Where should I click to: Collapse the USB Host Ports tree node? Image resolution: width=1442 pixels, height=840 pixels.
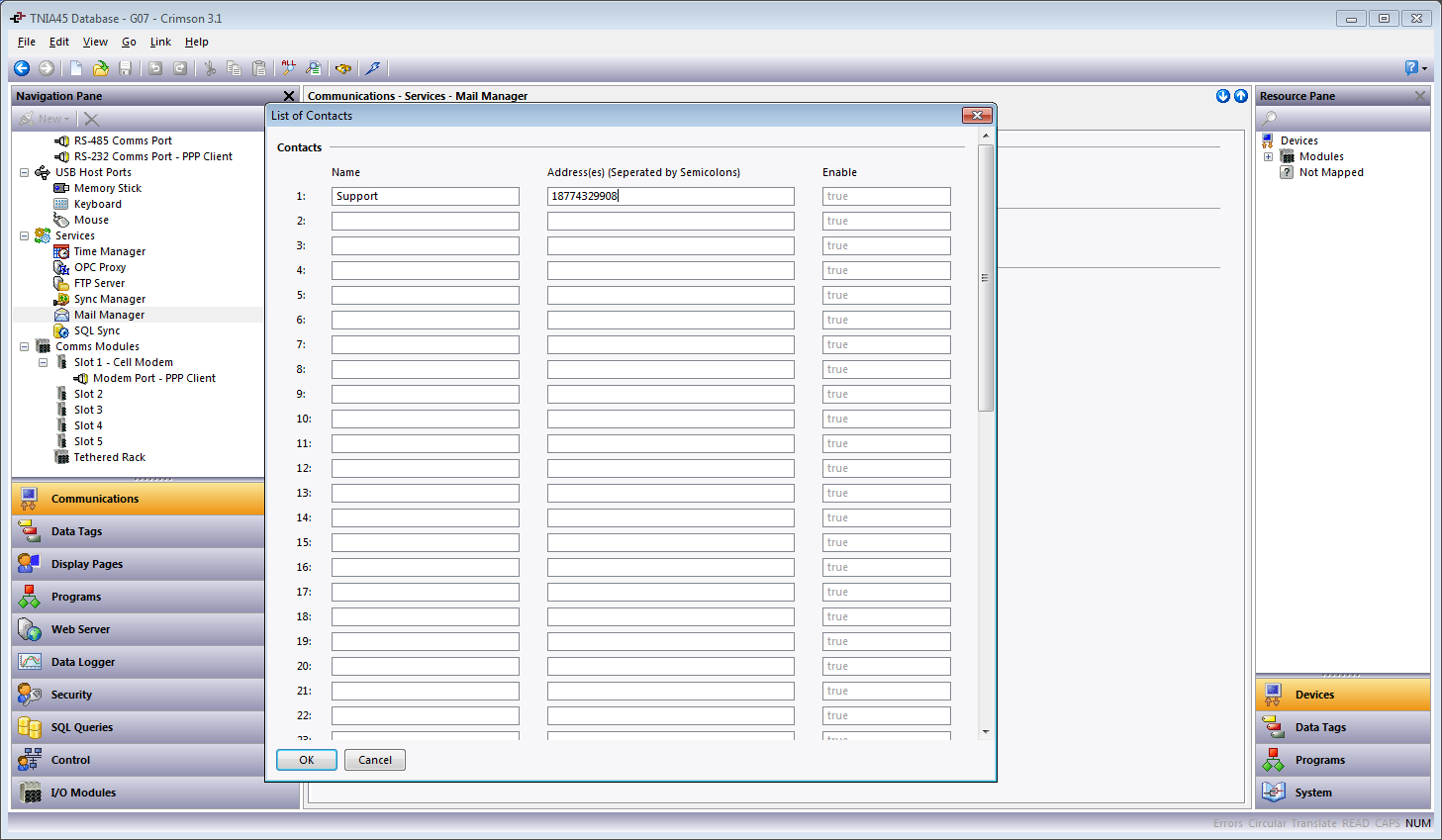(24, 172)
